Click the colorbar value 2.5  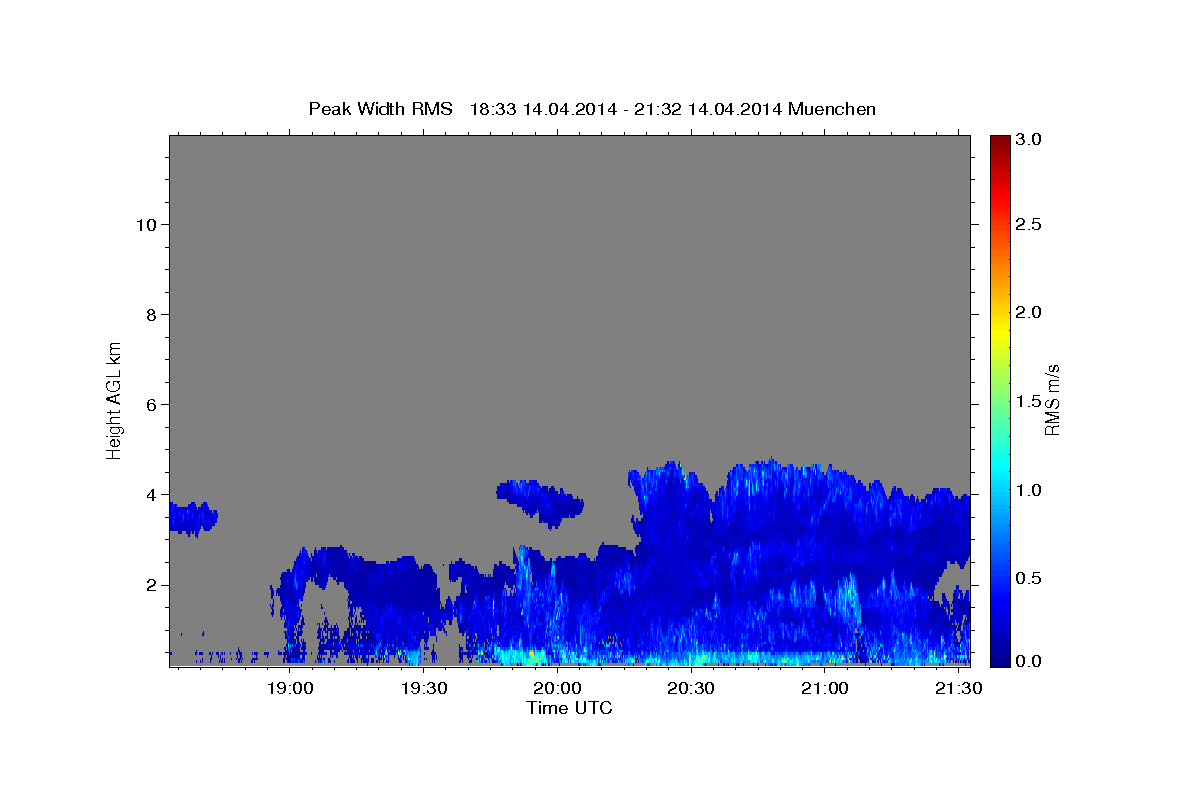coord(1029,224)
